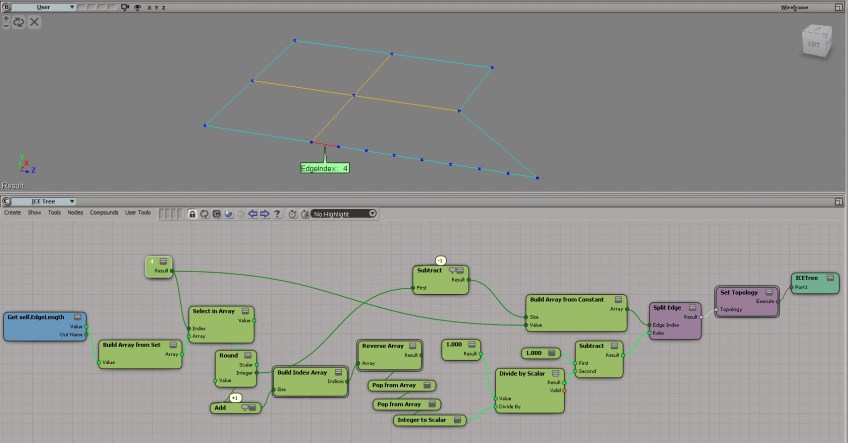Screen dimensions: 848x443
Task: Click the left arrow navigation icon
Action: click(253, 213)
